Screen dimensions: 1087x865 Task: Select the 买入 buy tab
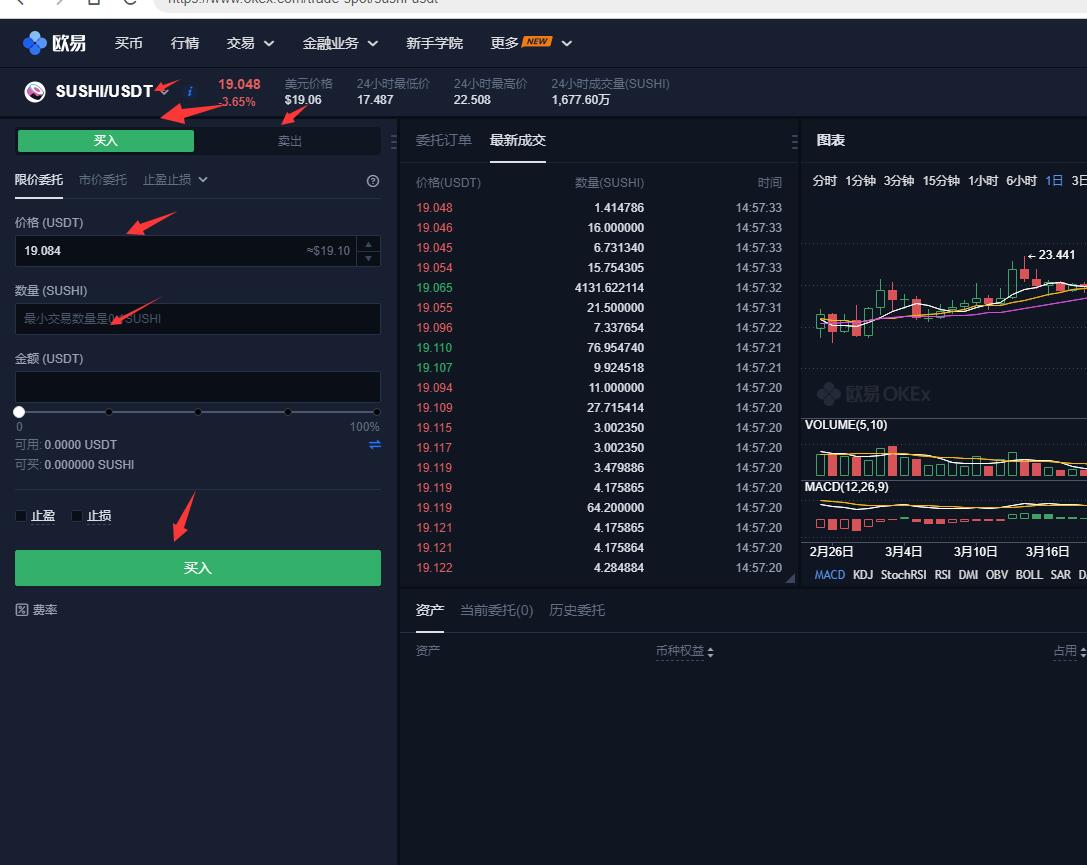(105, 141)
